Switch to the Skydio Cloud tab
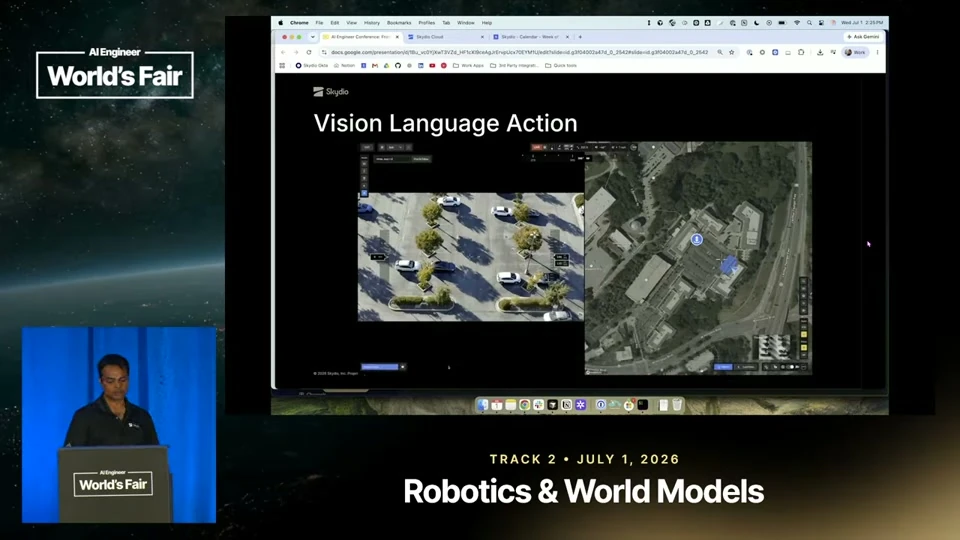960x540 pixels. [445, 37]
